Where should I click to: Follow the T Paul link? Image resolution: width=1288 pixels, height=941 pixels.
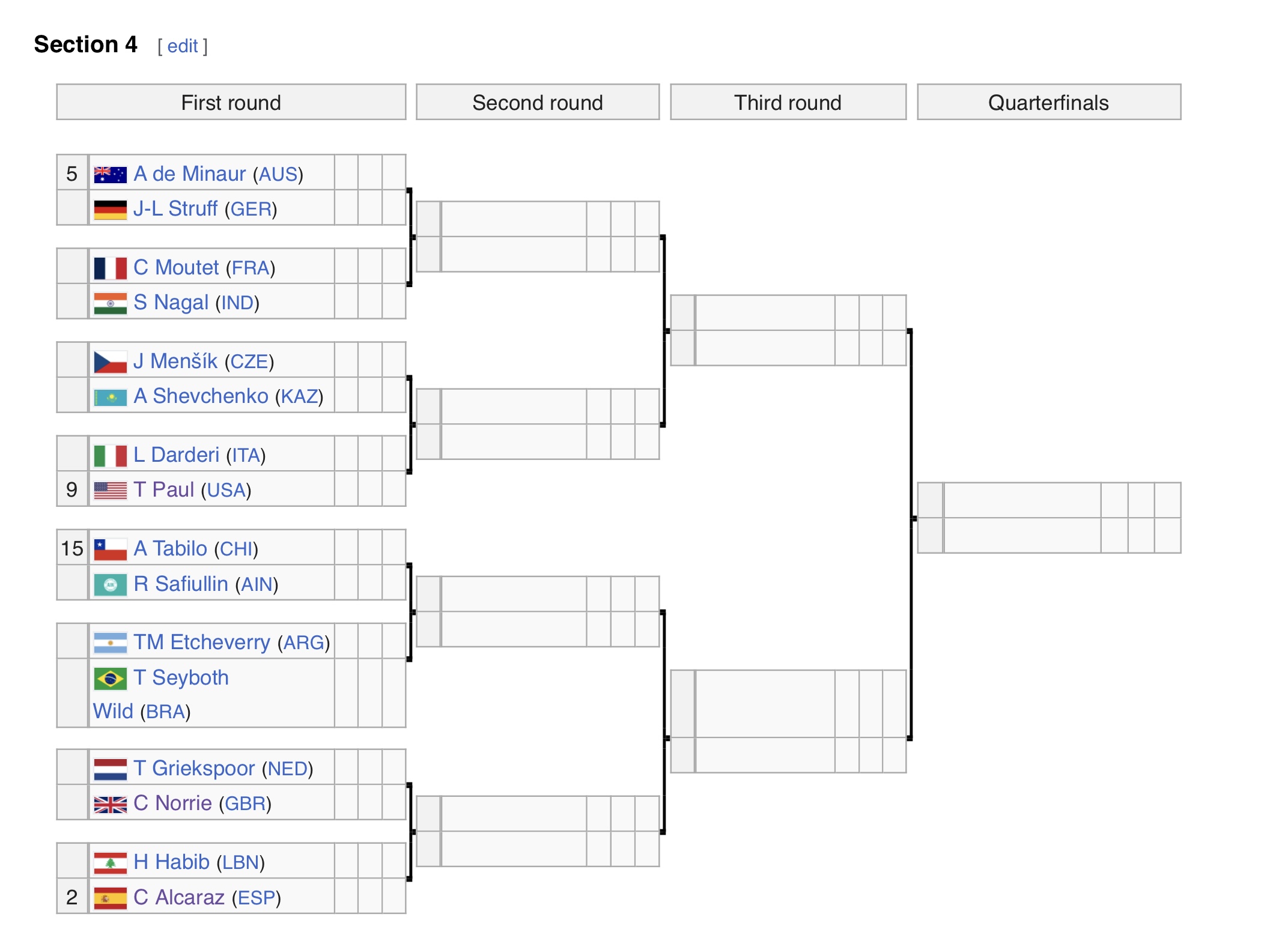pos(163,490)
